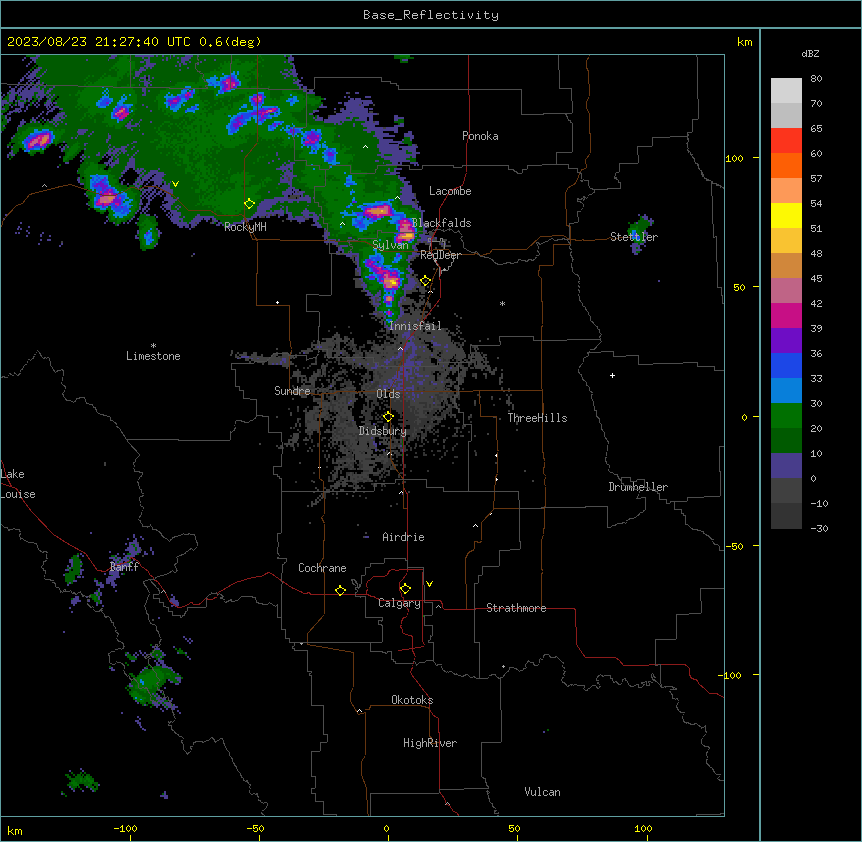
Task: Select the Calgary city label
Action: [399, 603]
